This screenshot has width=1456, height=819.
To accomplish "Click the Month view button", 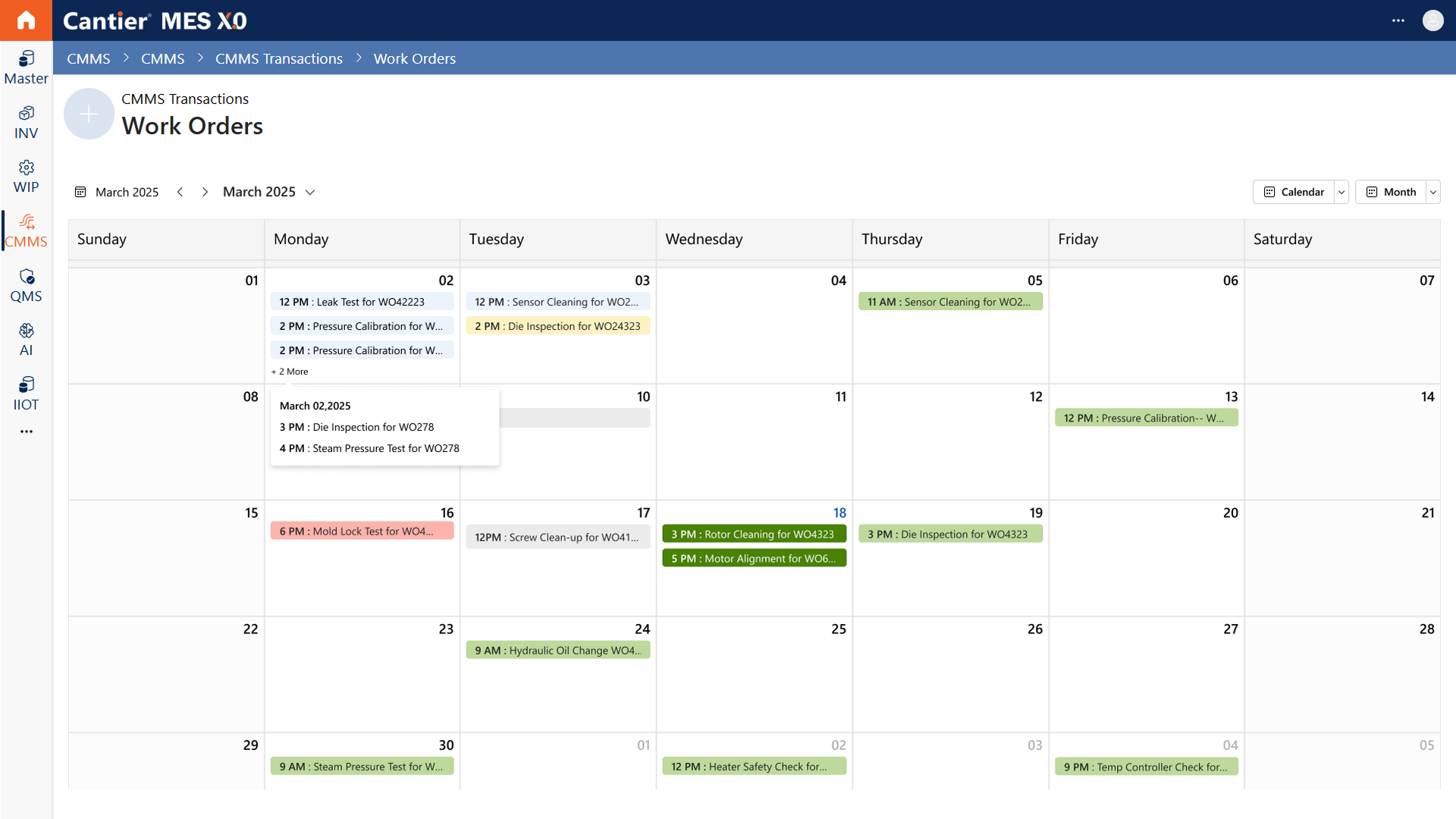I will (1391, 192).
